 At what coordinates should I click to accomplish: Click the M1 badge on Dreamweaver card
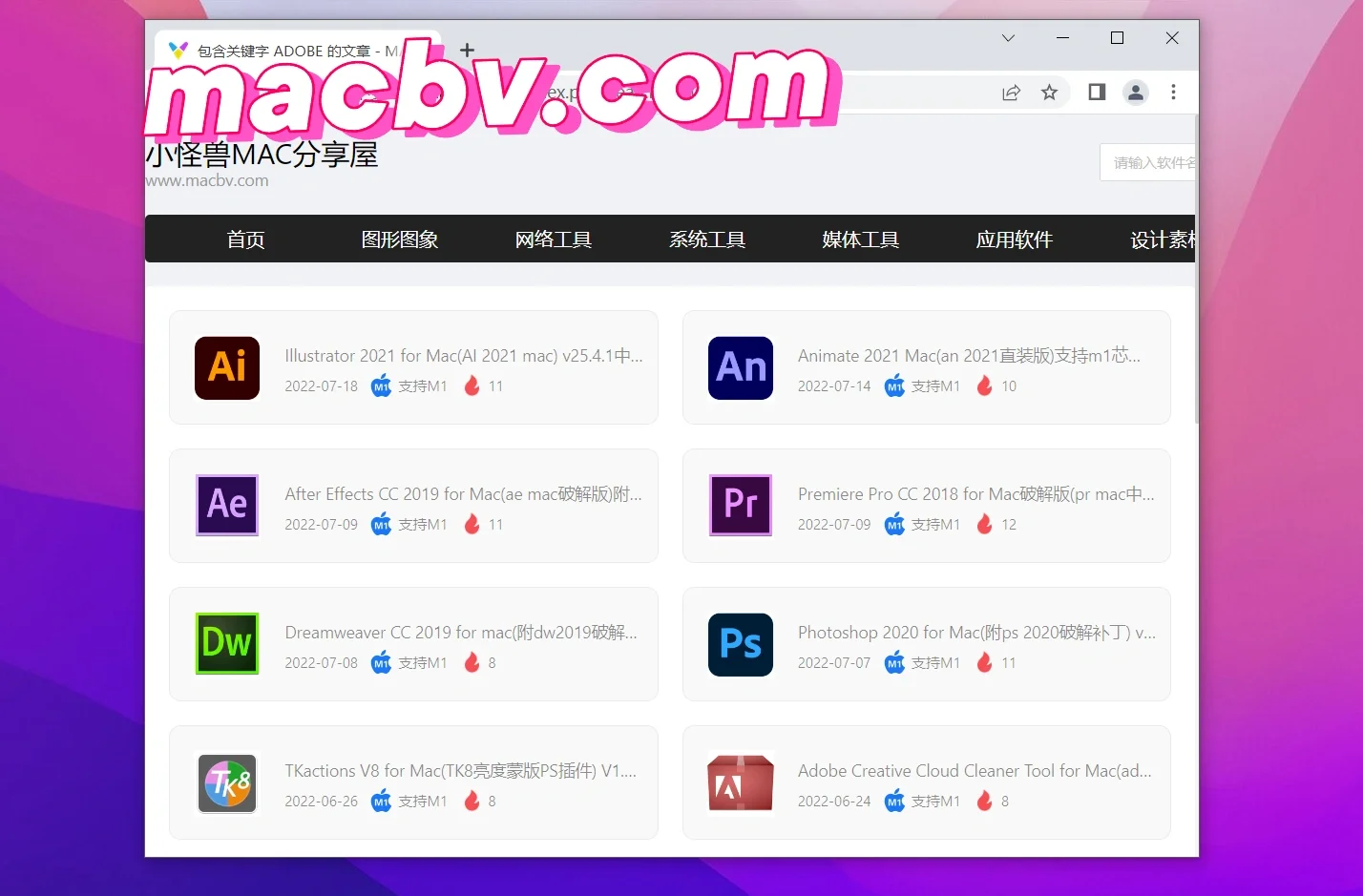381,662
